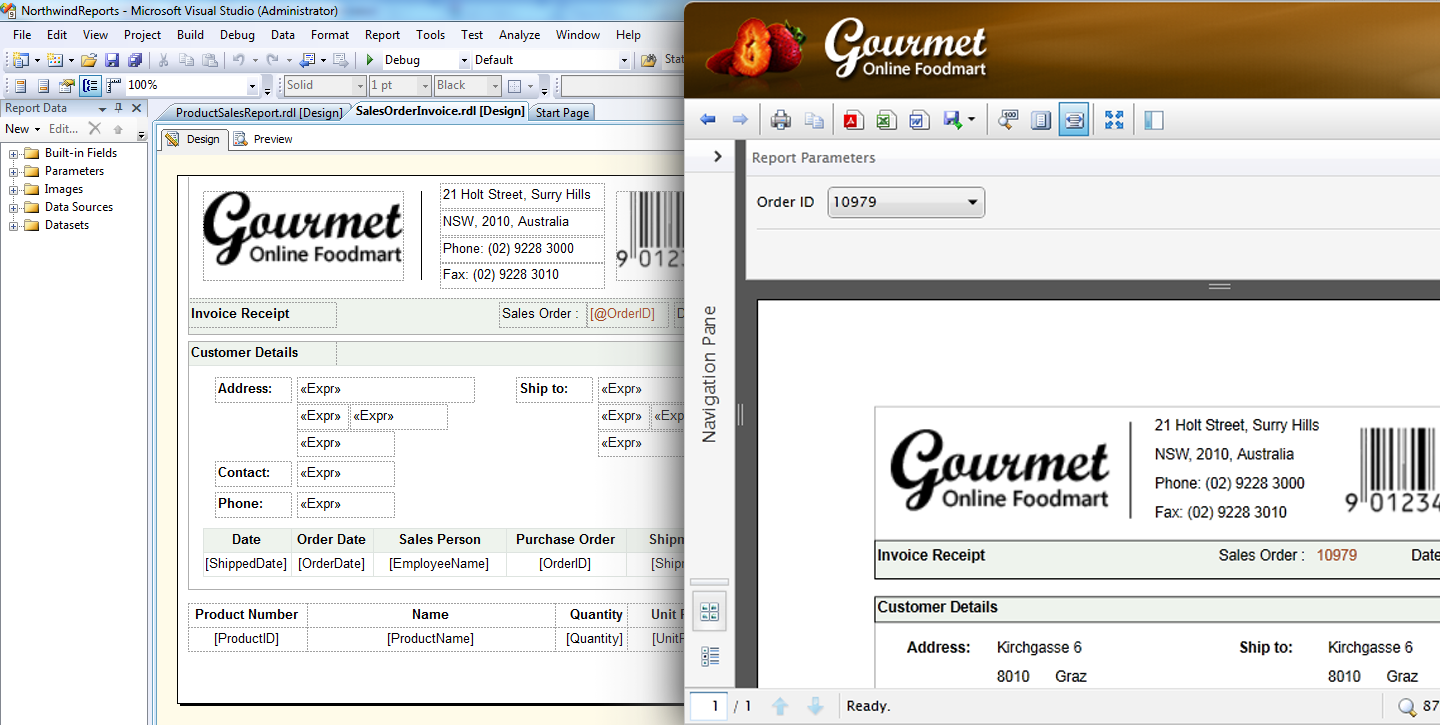Click the Start Debugging green play icon

tap(370, 60)
